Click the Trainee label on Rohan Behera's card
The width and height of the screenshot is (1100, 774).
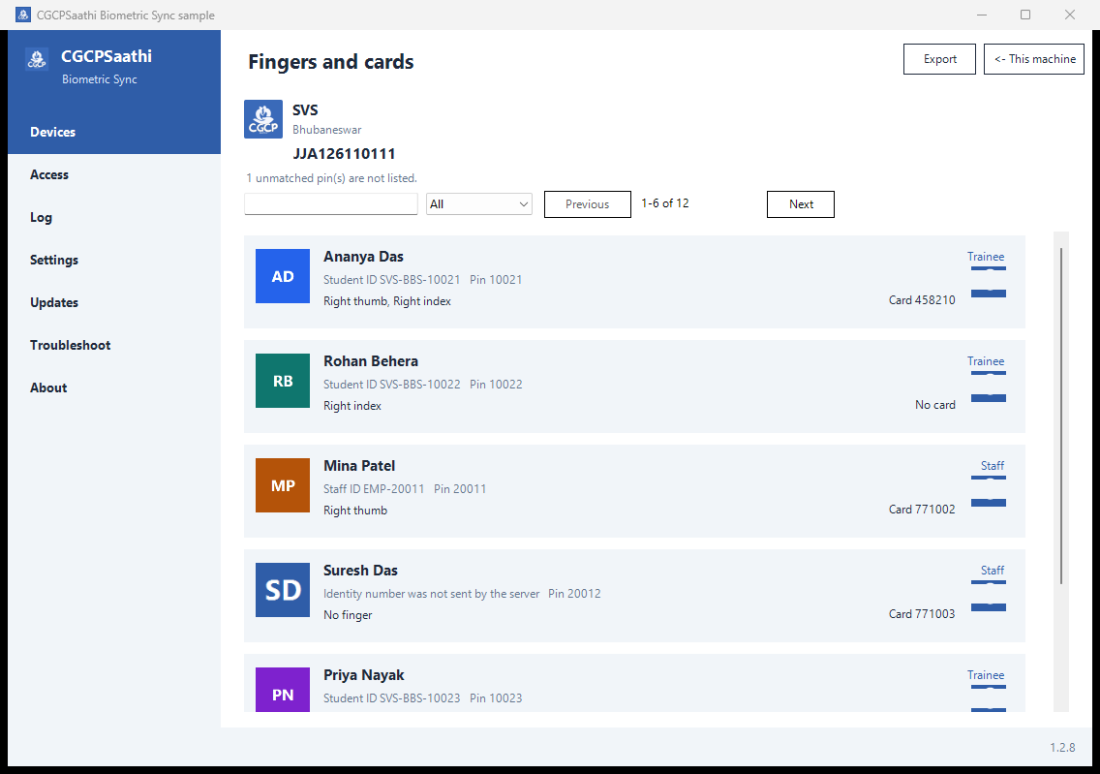tap(986, 361)
